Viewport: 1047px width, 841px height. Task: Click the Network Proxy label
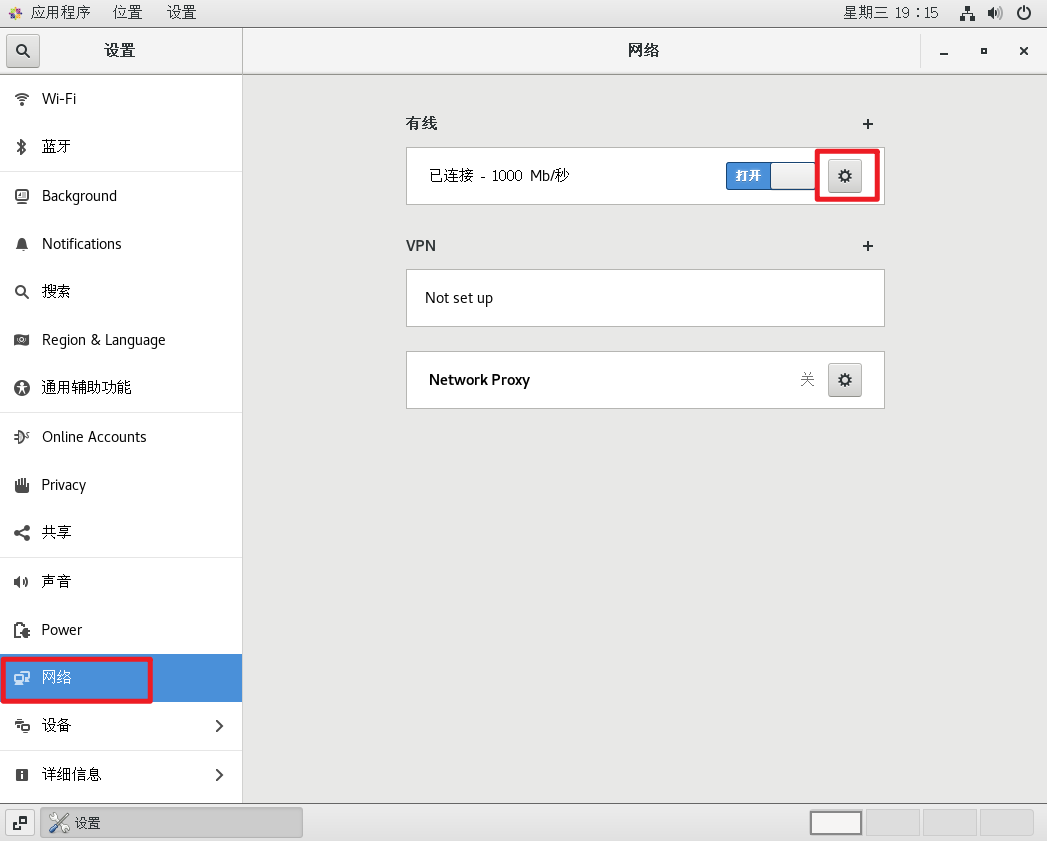(x=479, y=380)
